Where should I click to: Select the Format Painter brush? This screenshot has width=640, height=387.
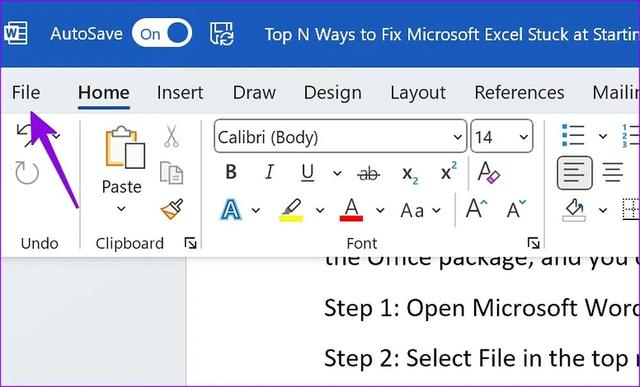pyautogui.click(x=172, y=209)
